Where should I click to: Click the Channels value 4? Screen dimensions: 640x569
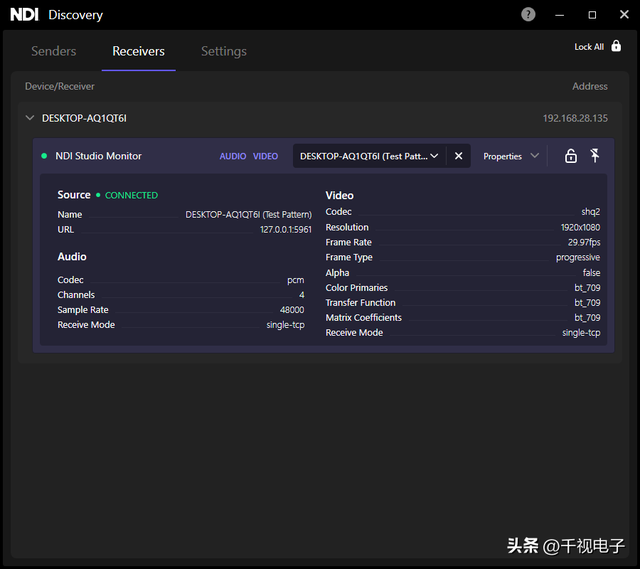(302, 295)
